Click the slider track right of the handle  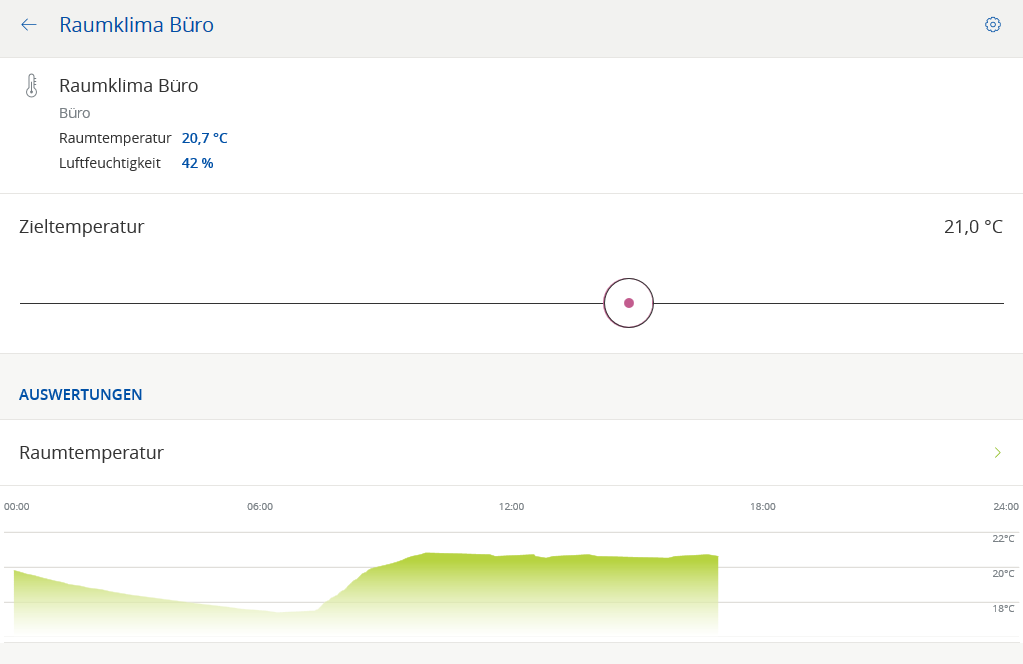click(830, 303)
